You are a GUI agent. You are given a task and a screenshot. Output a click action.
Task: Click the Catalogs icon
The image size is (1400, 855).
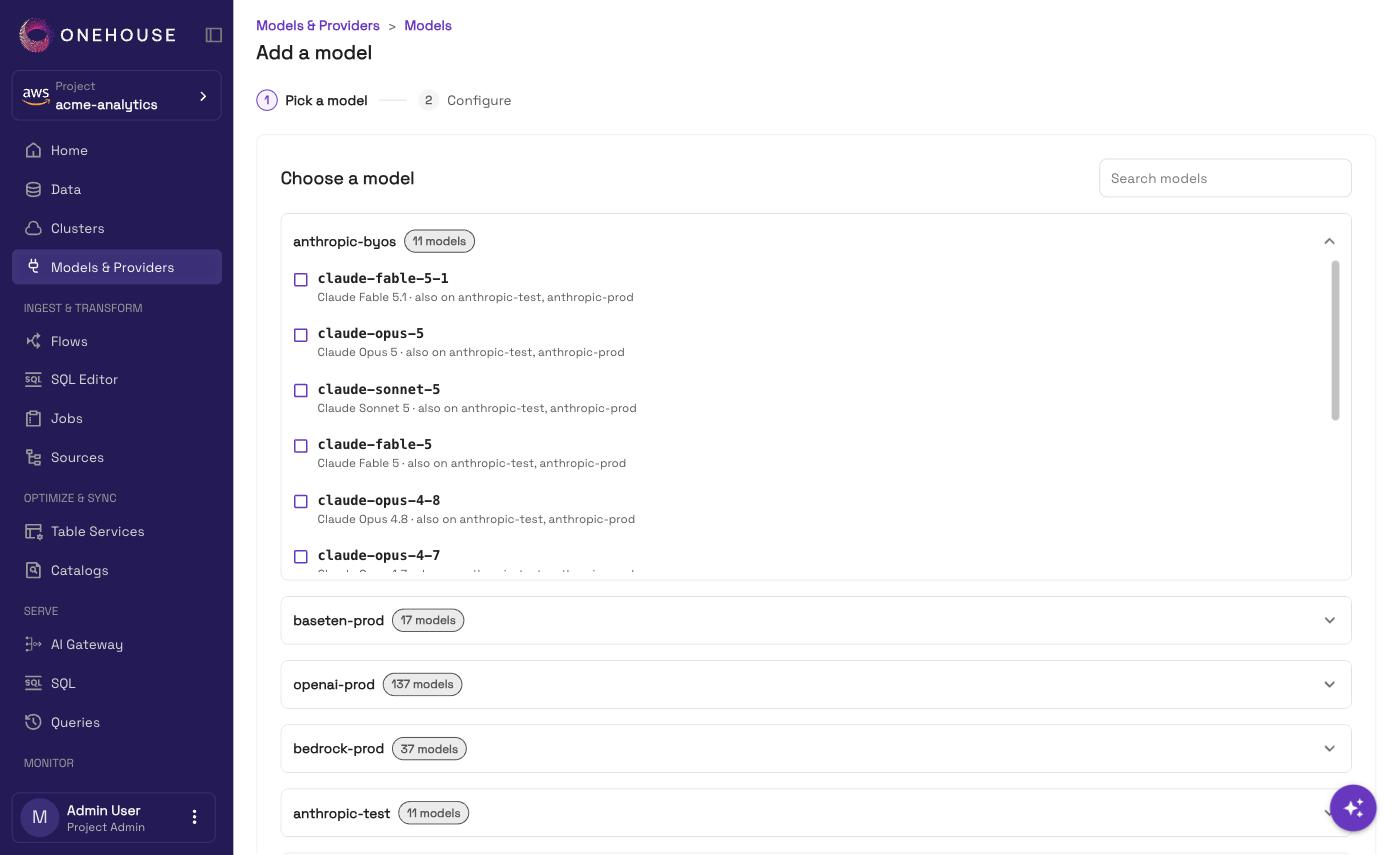click(x=33, y=570)
